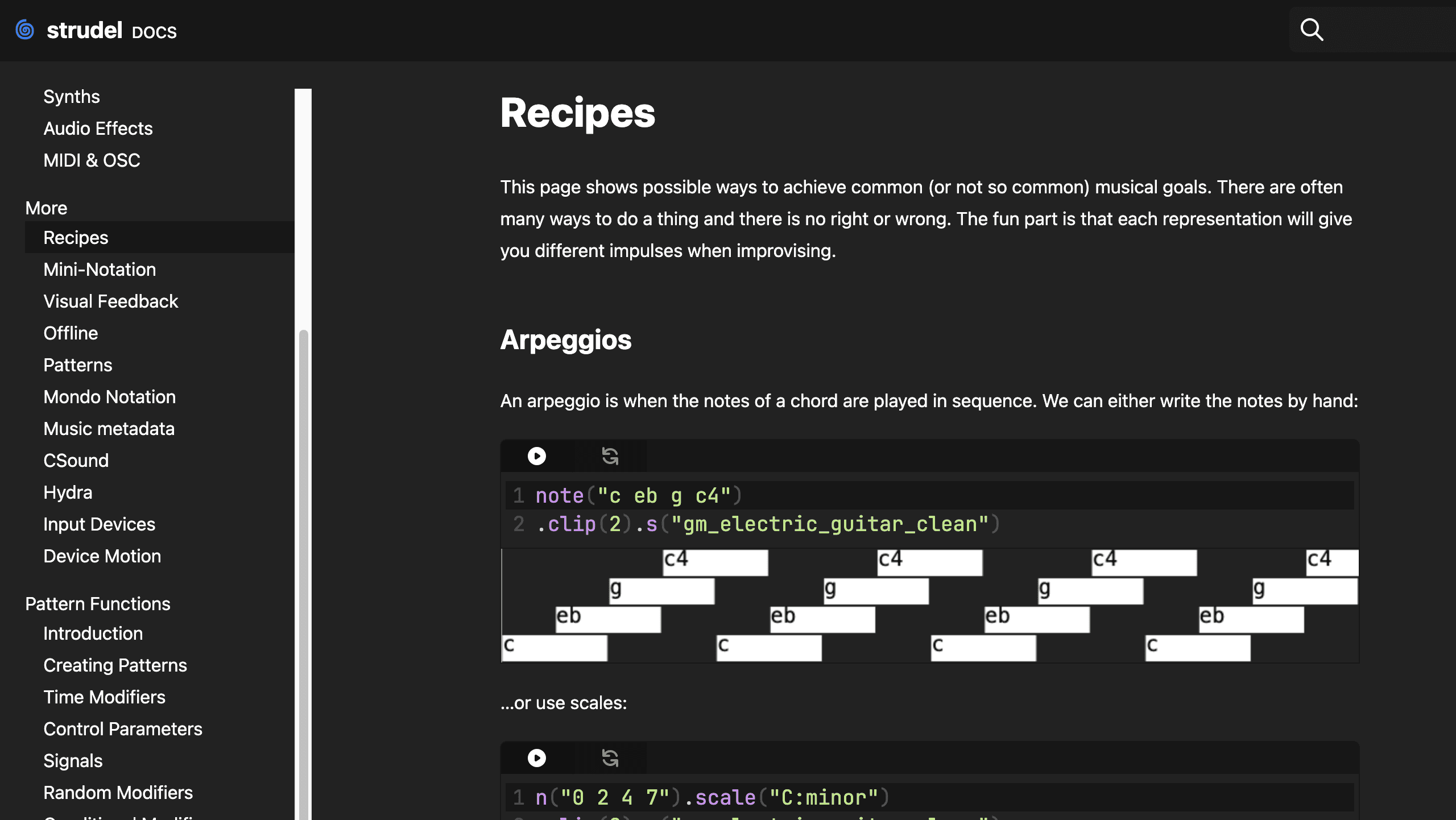Image resolution: width=1456 pixels, height=820 pixels.
Task: Update the first code example via refresh icon
Action: pos(609,455)
